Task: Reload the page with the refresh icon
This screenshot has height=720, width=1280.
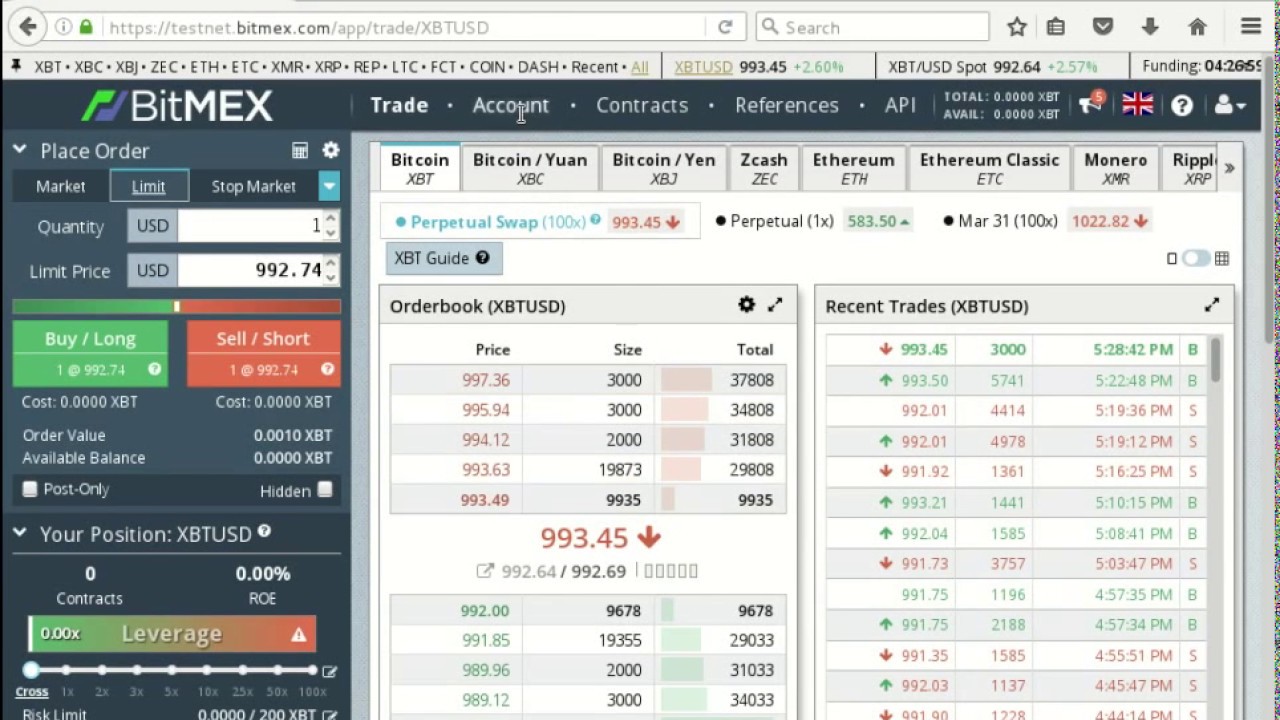Action: 725,27
